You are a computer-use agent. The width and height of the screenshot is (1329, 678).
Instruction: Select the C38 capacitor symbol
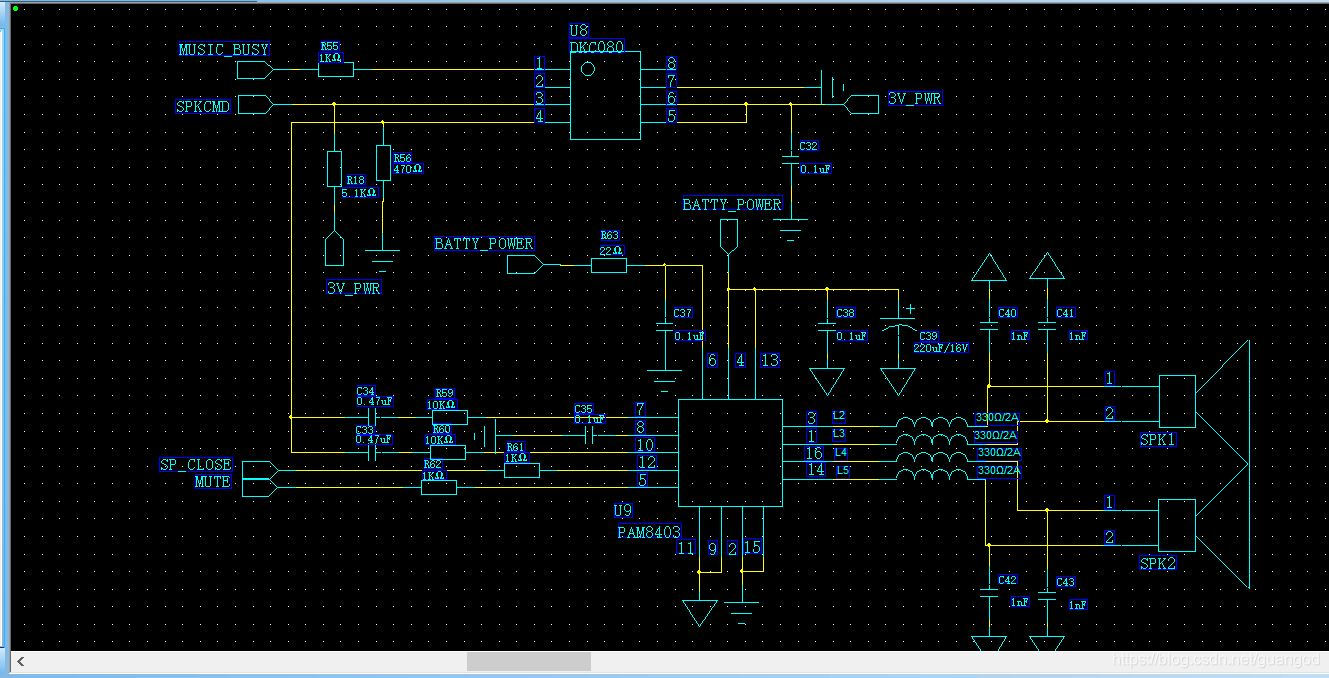[827, 327]
